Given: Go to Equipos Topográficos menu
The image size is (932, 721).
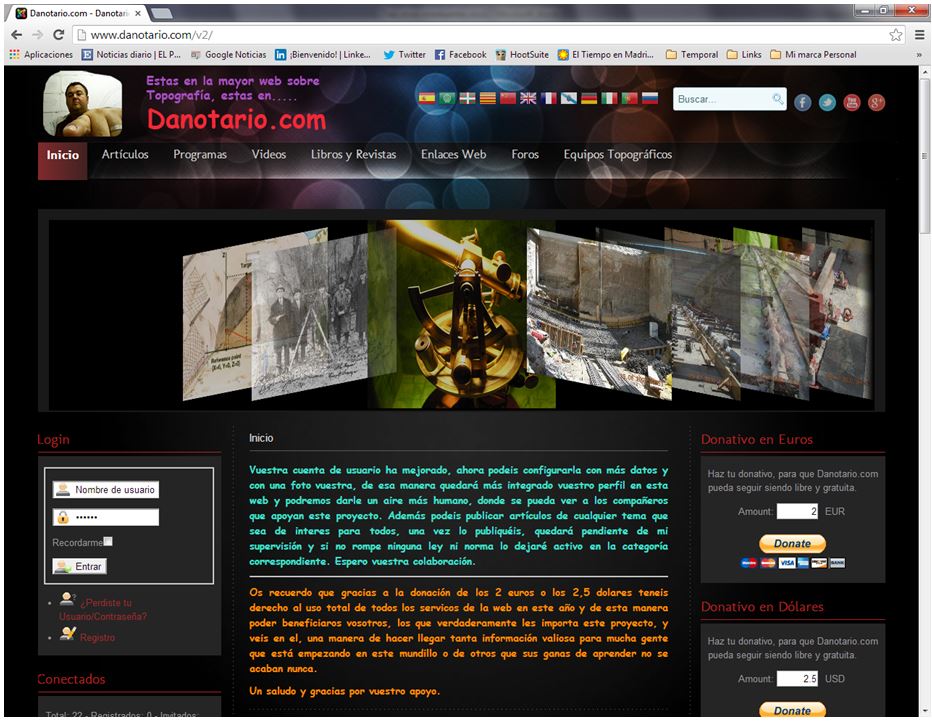Looking at the screenshot, I should (617, 155).
